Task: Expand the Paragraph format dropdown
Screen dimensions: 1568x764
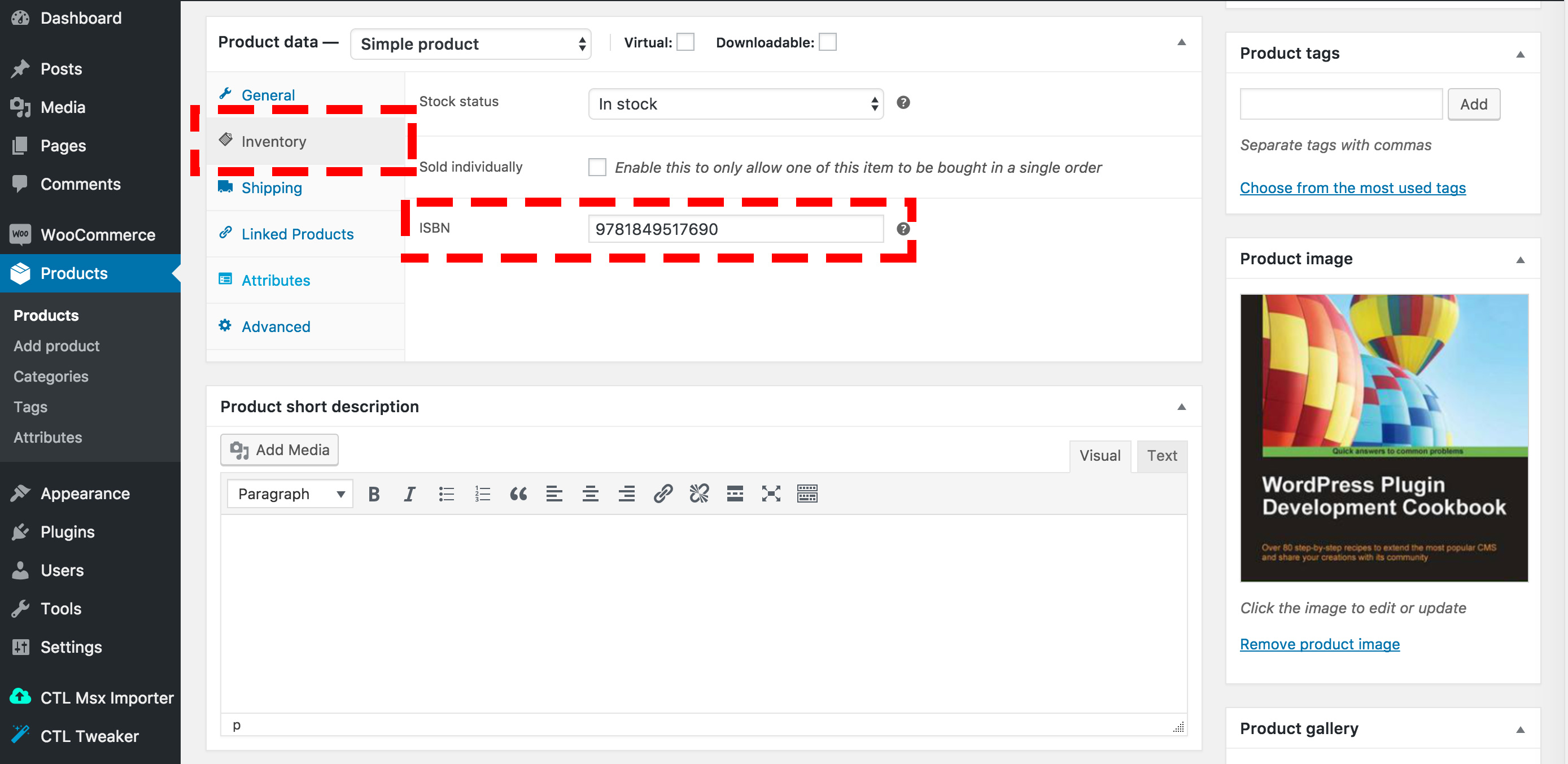Action: [290, 494]
